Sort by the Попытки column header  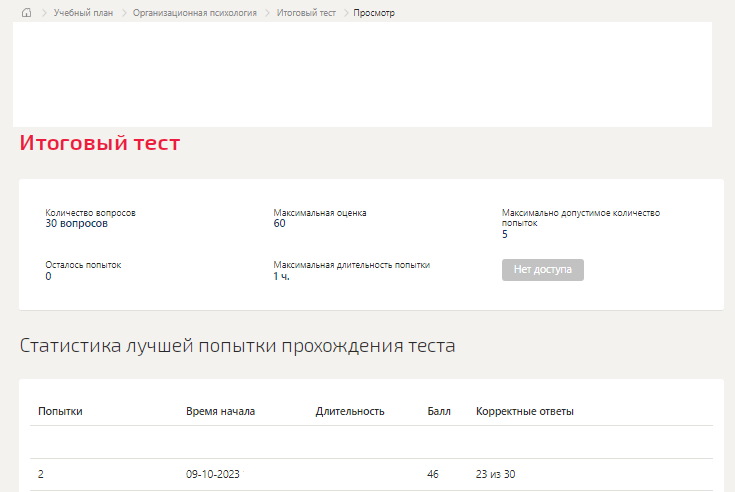click(x=60, y=411)
